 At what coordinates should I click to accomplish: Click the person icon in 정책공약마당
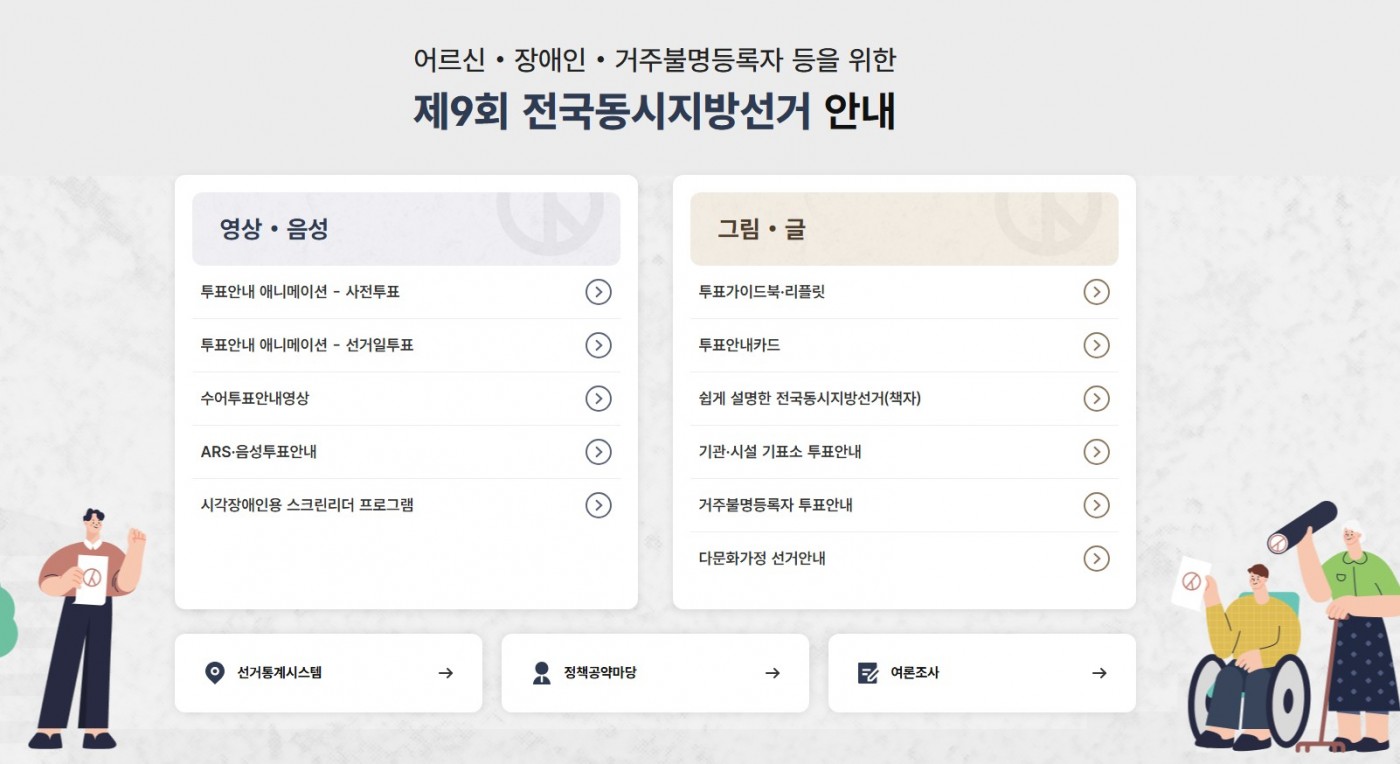point(542,673)
